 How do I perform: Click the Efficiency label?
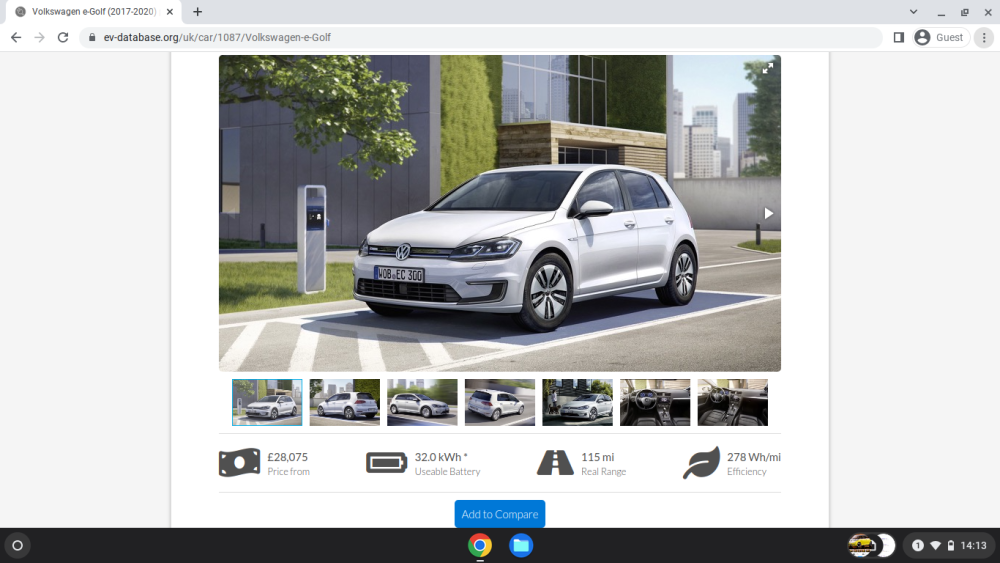747,472
